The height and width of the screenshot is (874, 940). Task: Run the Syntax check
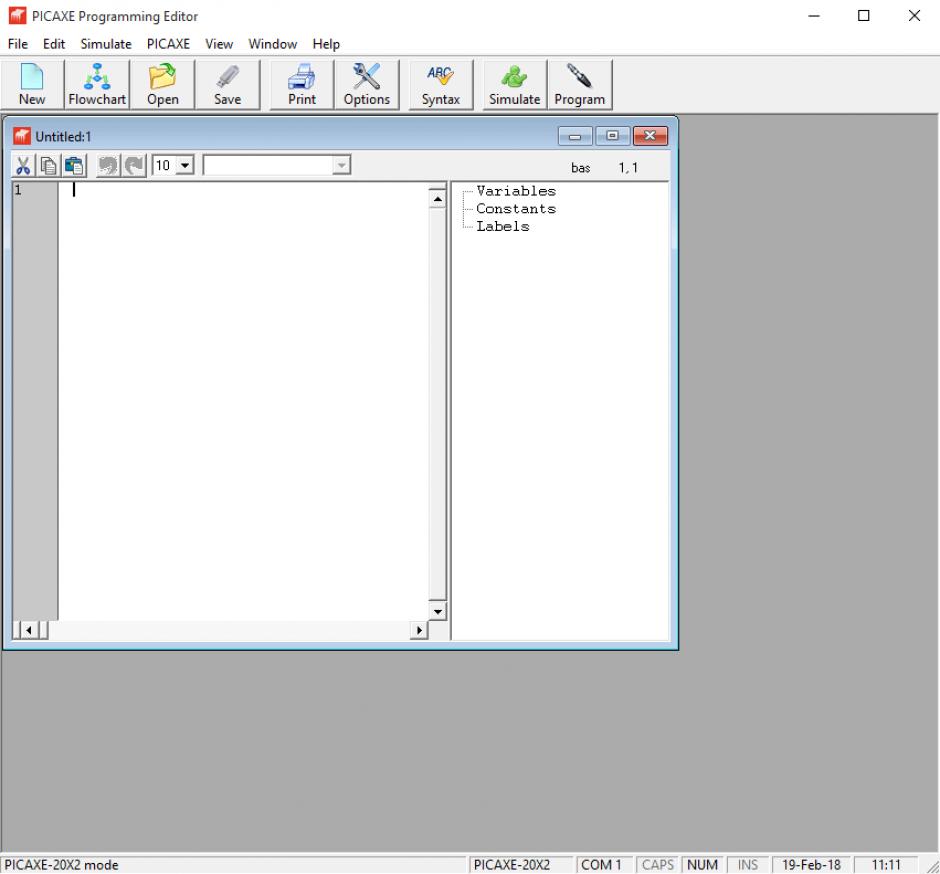tap(441, 85)
